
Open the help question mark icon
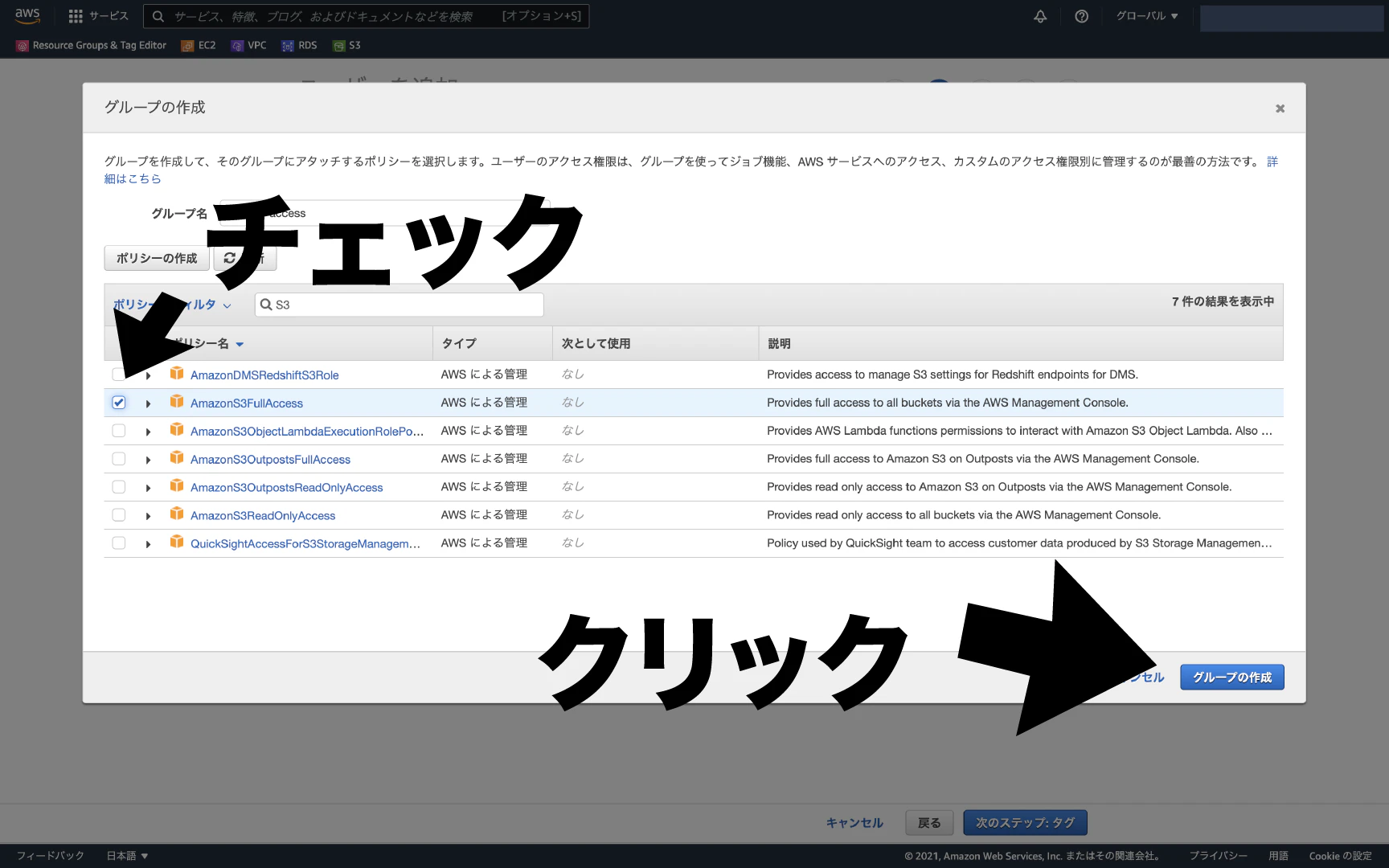[1082, 16]
